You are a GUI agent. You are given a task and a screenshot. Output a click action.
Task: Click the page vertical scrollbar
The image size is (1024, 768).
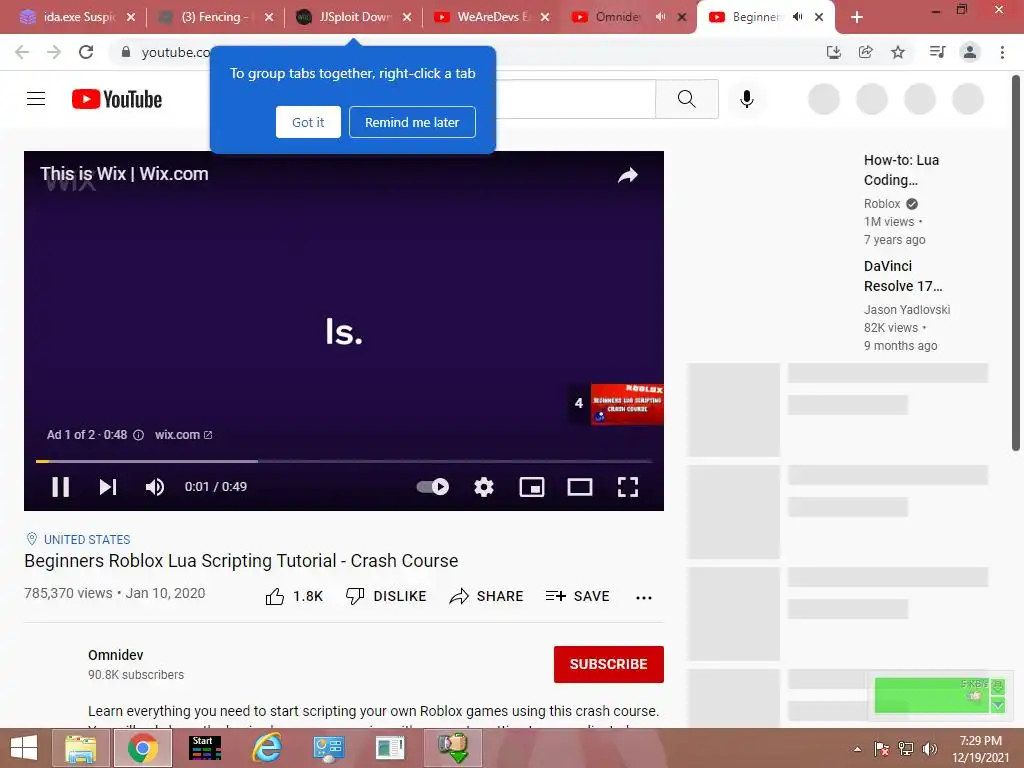pos(1016,263)
